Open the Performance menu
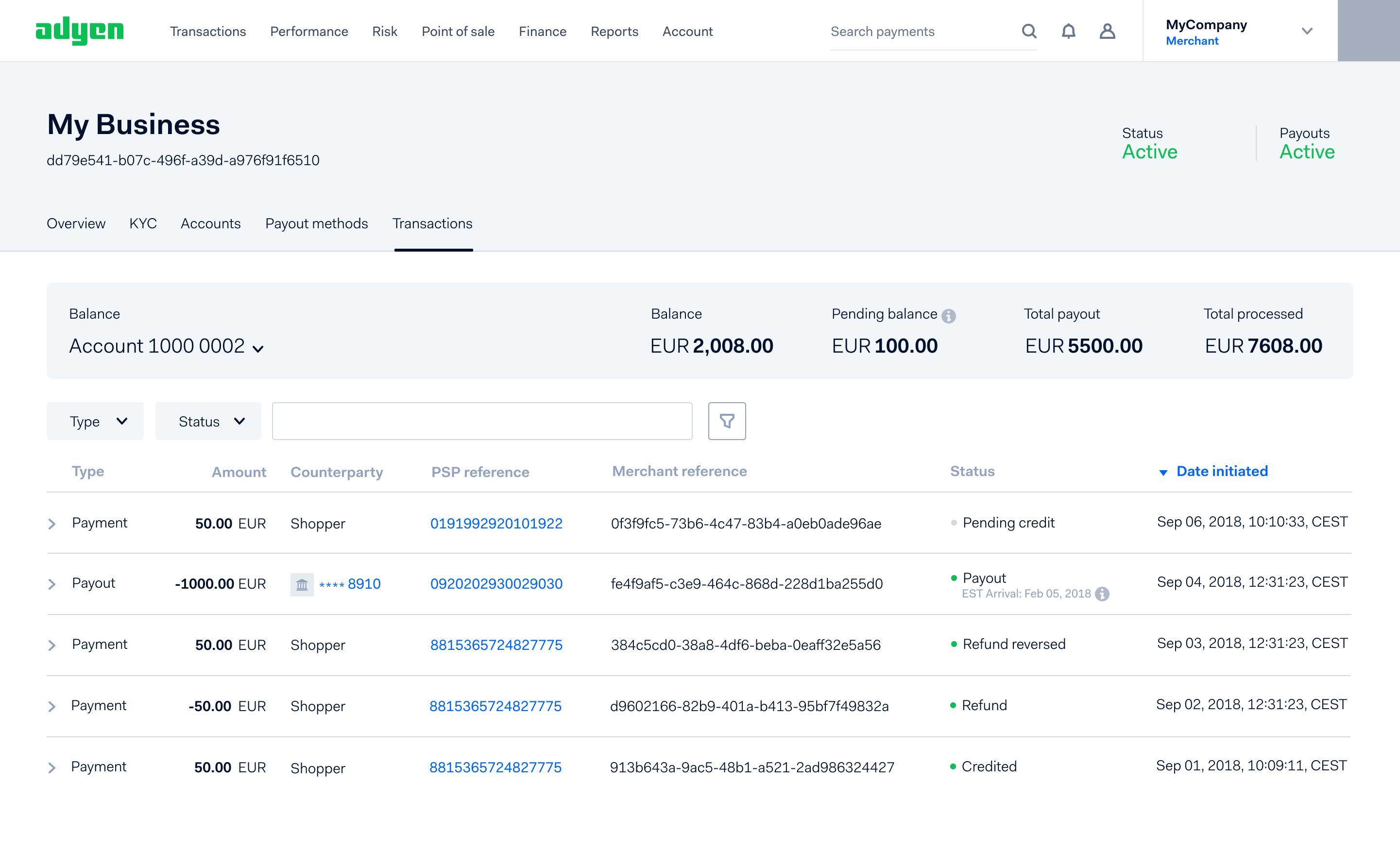 pos(309,31)
